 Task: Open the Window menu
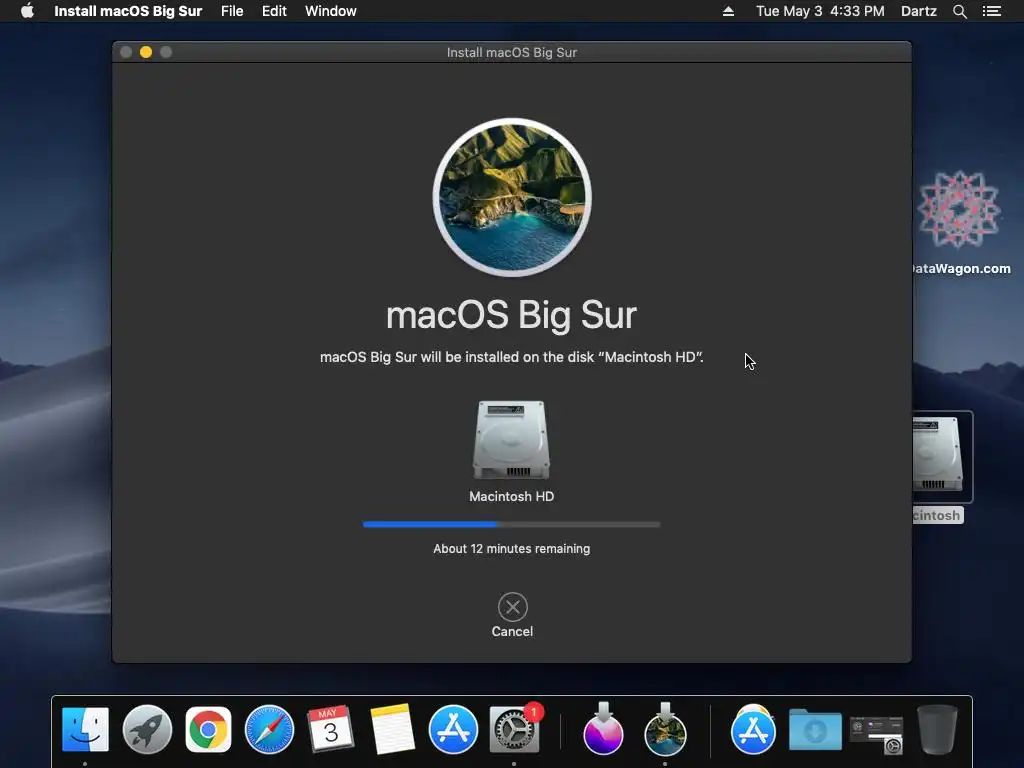pos(330,11)
